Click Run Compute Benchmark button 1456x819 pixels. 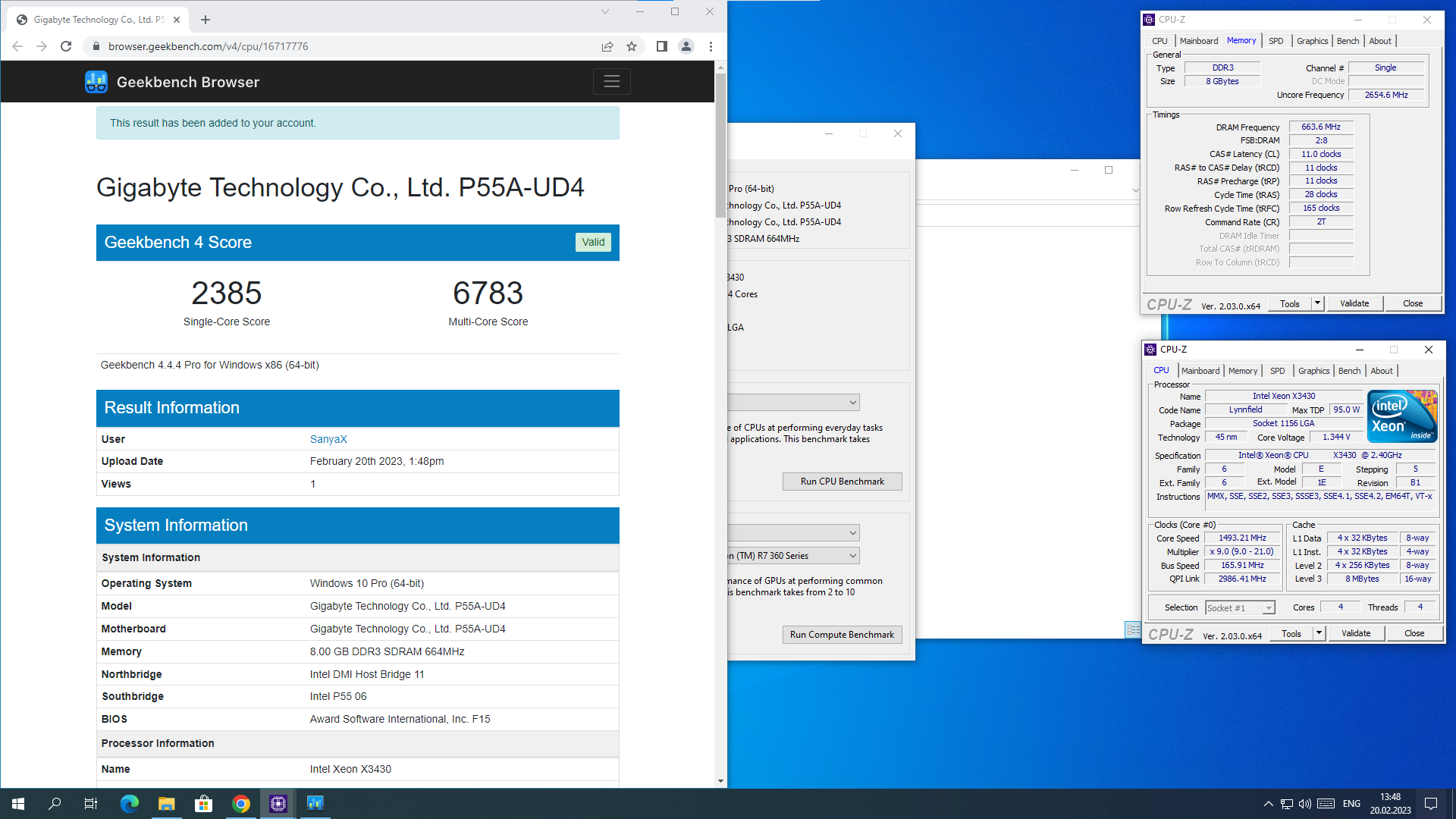point(842,635)
